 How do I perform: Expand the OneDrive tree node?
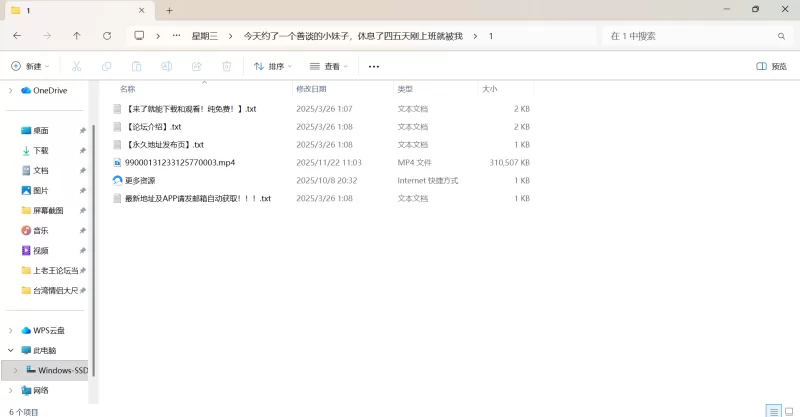10,90
